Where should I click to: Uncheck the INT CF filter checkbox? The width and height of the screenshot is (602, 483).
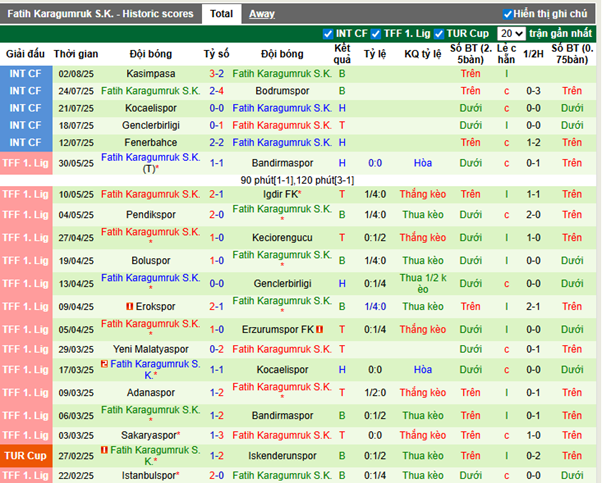pos(328,34)
